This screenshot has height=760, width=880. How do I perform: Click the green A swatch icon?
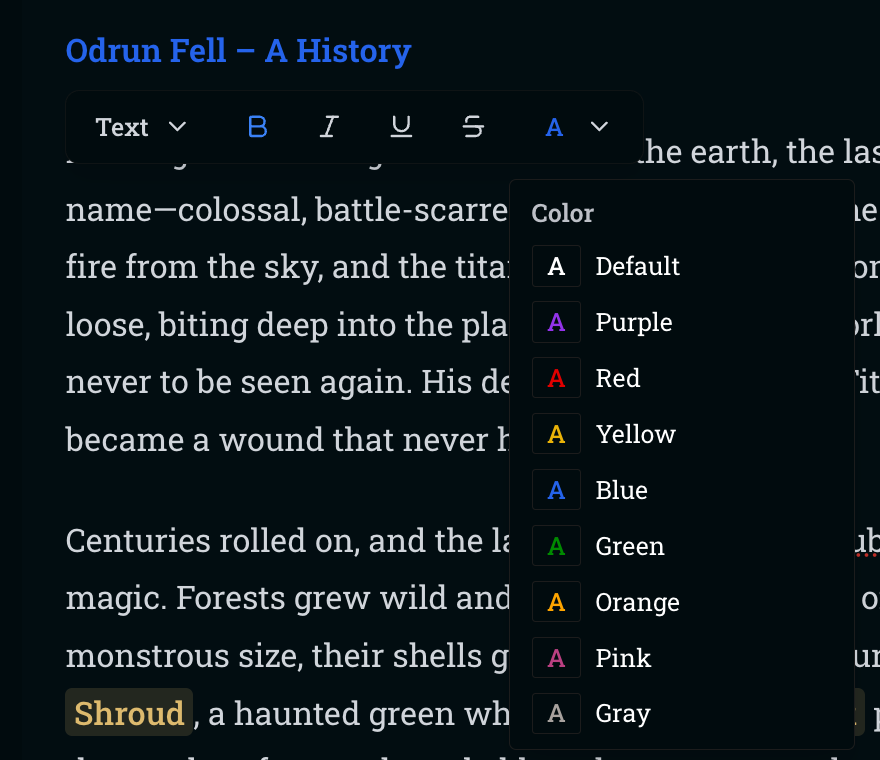click(557, 546)
